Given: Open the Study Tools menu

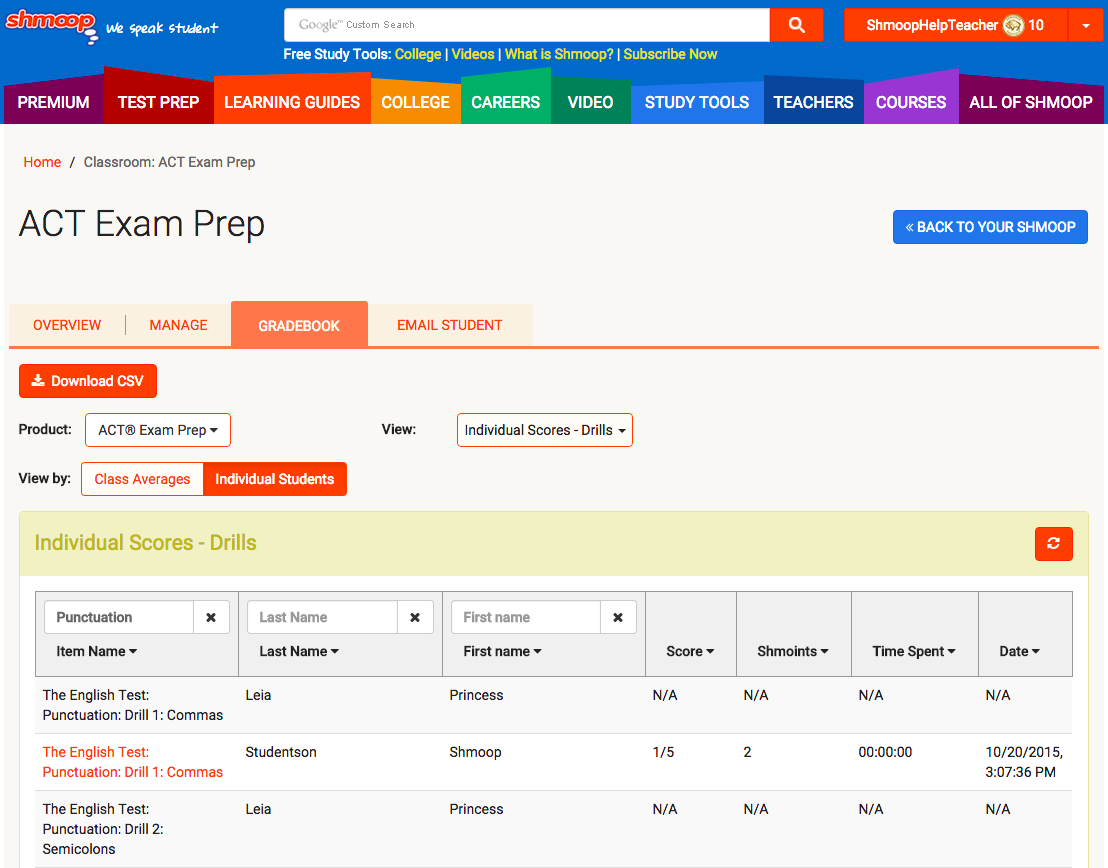Looking at the screenshot, I should (697, 102).
